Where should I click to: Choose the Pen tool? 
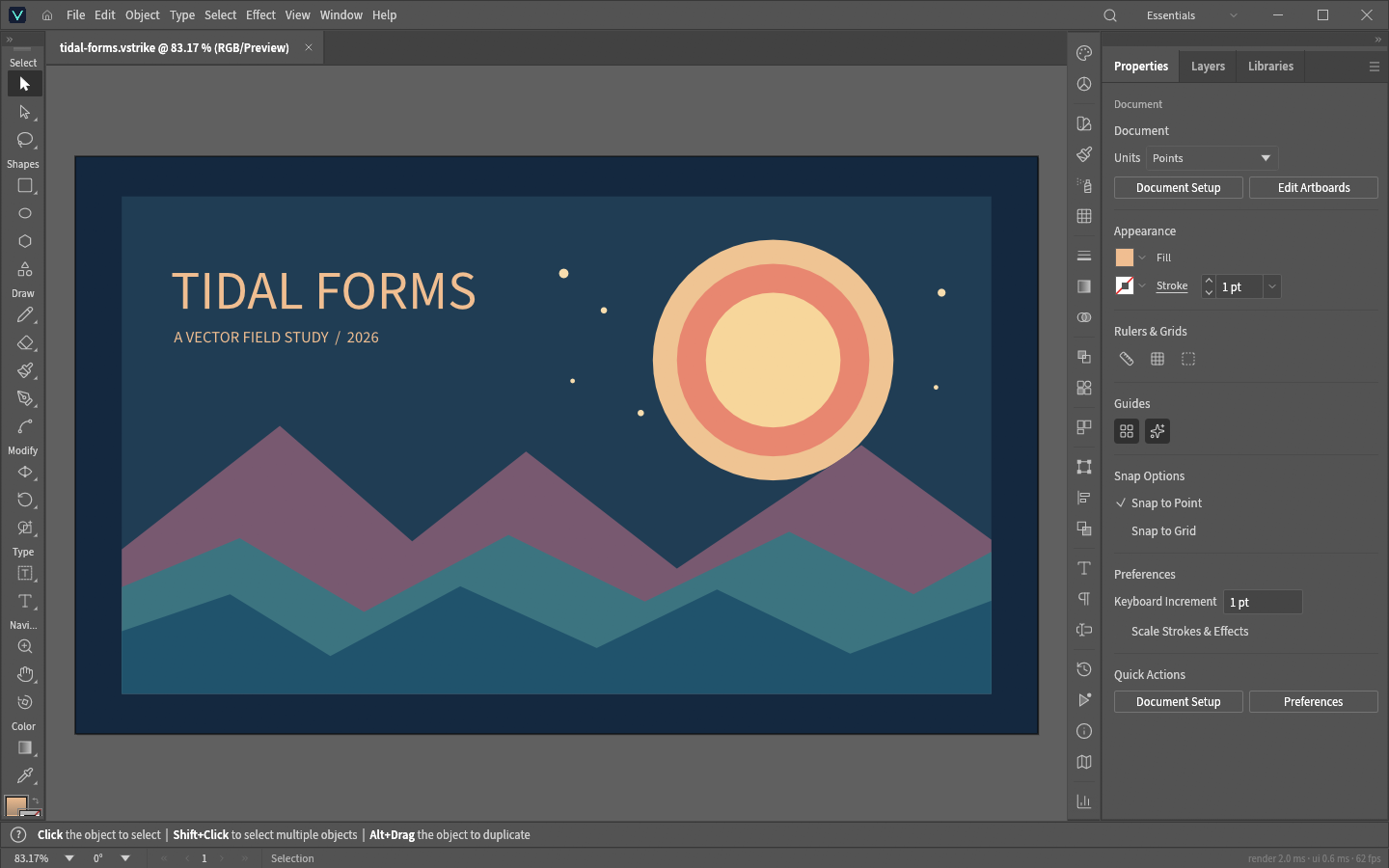click(24, 398)
